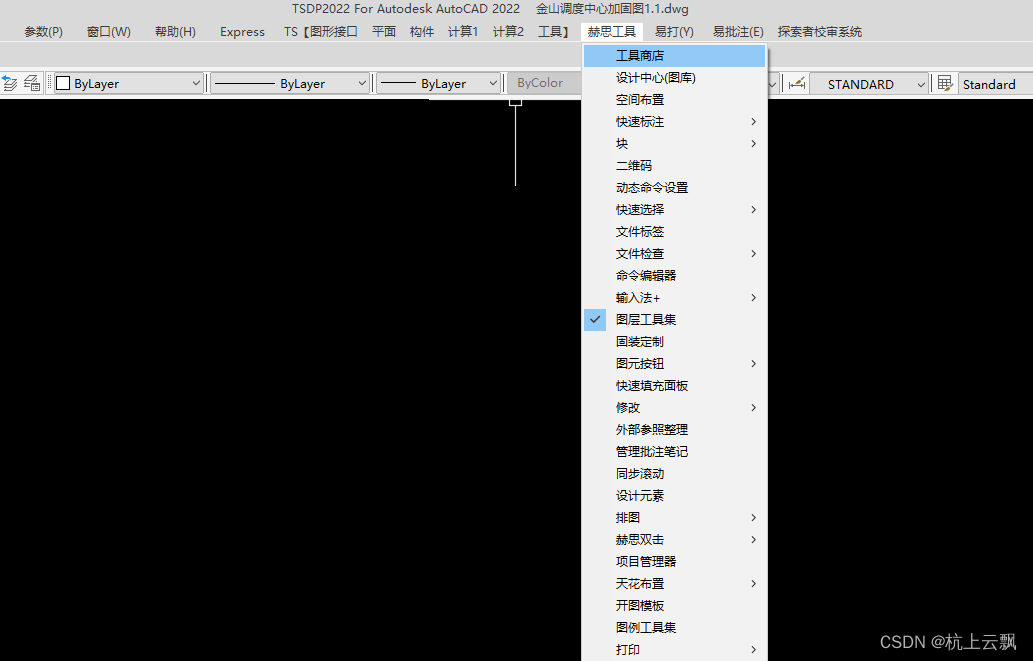Image resolution: width=1033 pixels, height=661 pixels.
Task: Open the 计算2 menu
Action: tap(508, 32)
